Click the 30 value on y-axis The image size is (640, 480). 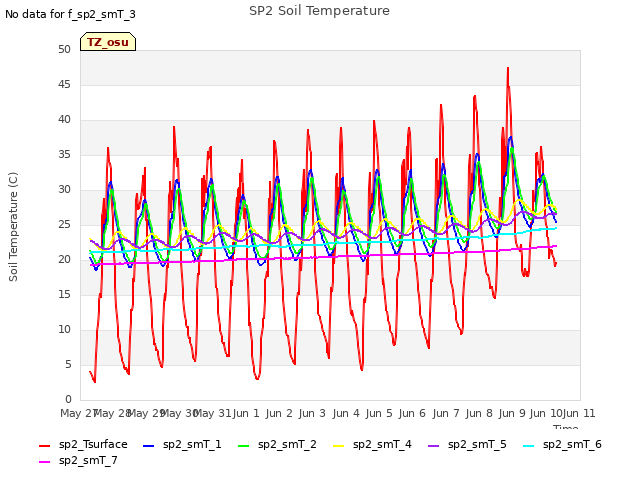click(x=64, y=189)
